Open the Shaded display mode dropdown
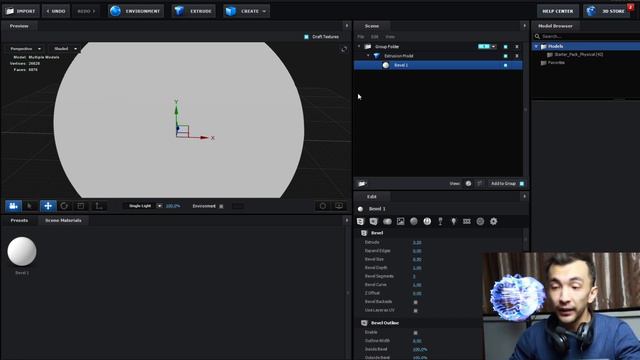 point(65,49)
